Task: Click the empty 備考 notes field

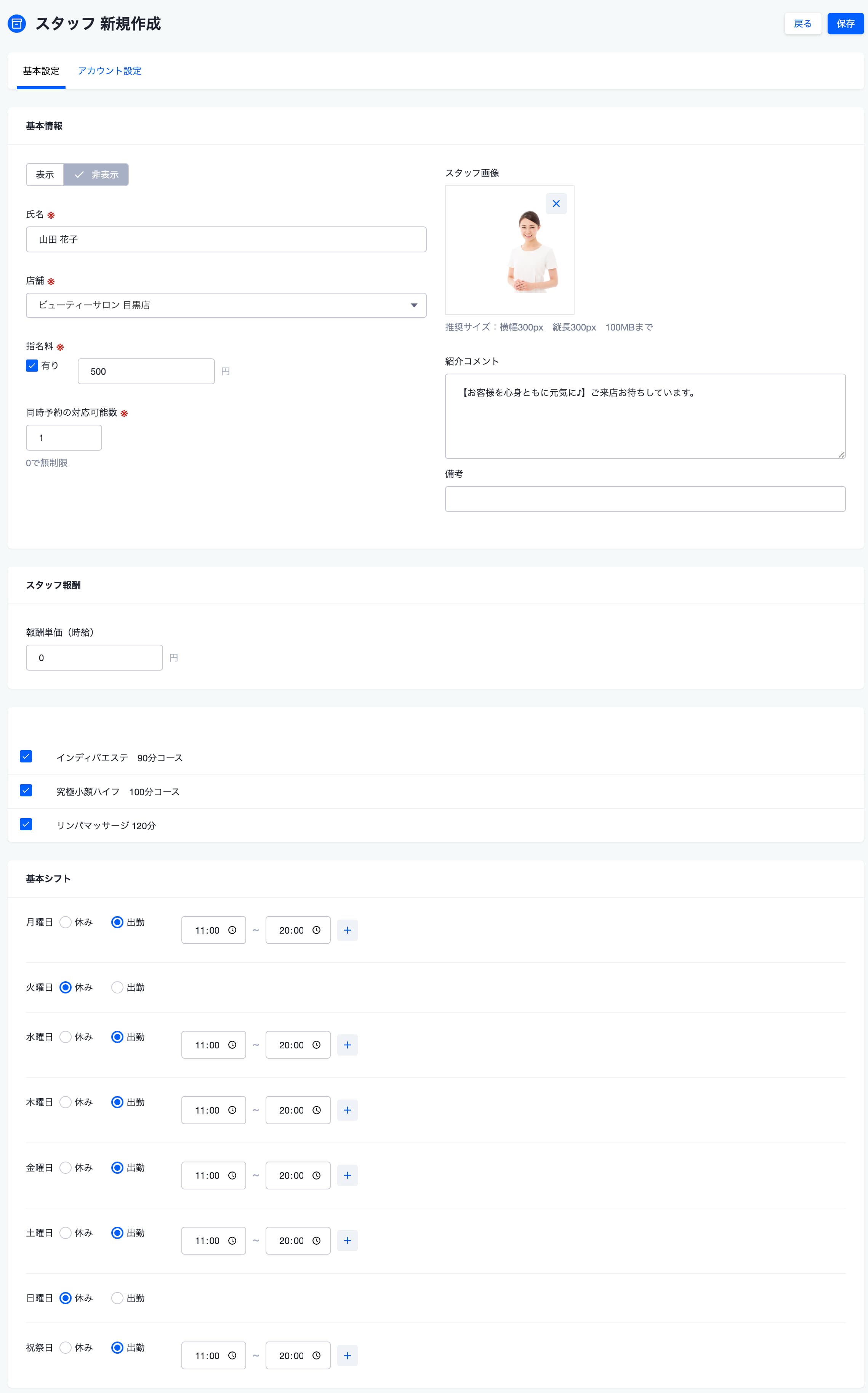Action: pos(645,499)
